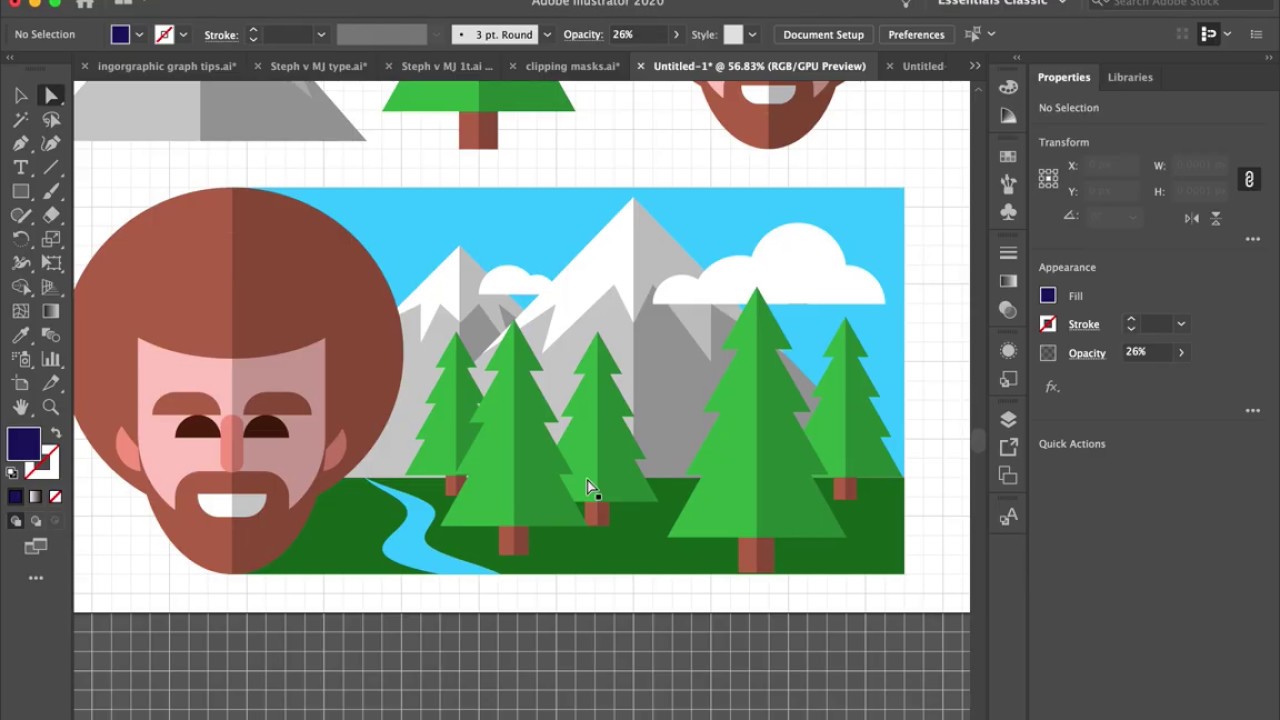Toggle constrain width and height proportions link

click(1249, 179)
